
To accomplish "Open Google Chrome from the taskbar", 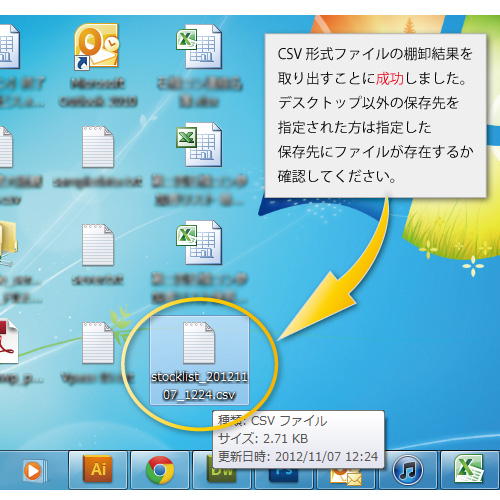I will click(x=160, y=470).
